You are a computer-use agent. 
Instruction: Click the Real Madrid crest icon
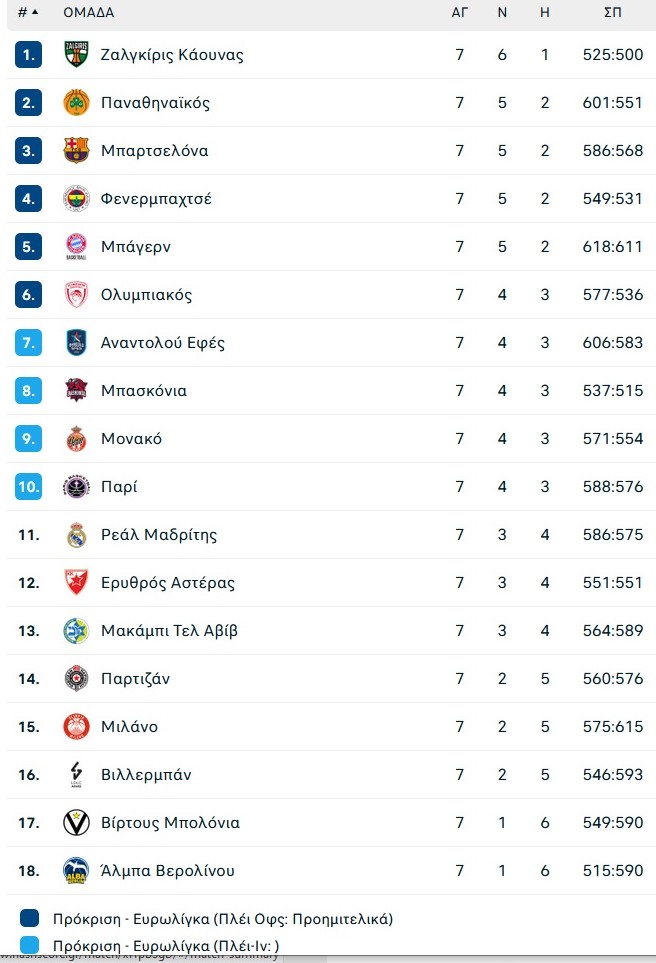coord(76,534)
